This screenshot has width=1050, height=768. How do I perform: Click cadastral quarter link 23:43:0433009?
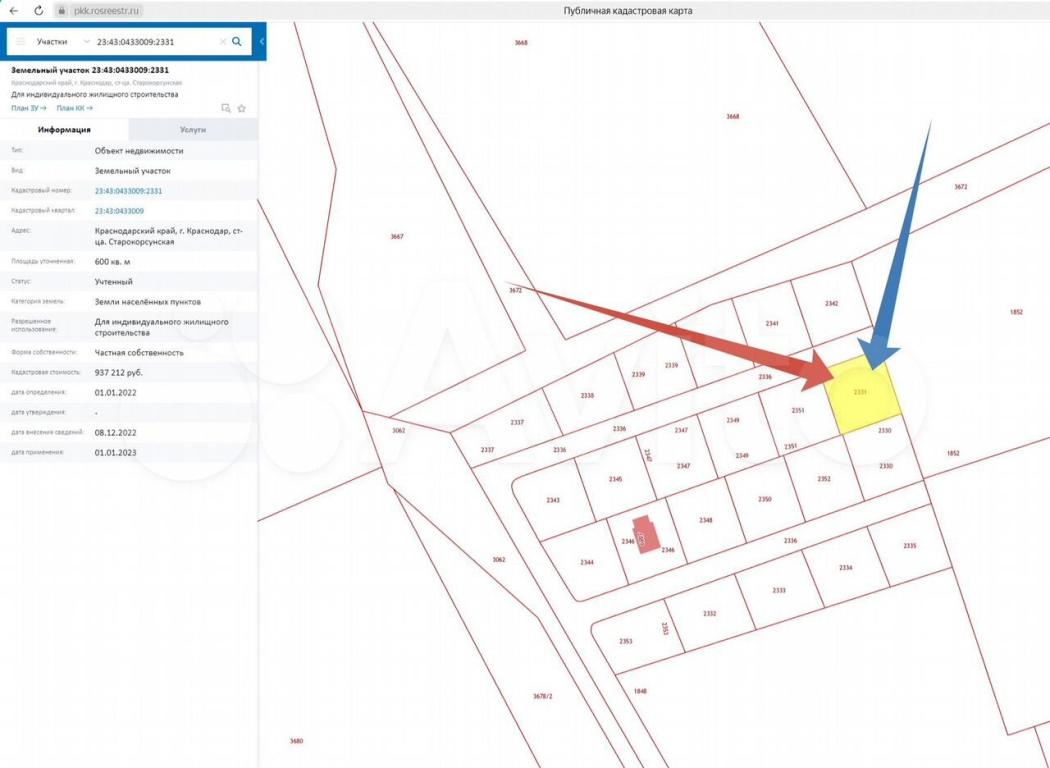coord(119,211)
